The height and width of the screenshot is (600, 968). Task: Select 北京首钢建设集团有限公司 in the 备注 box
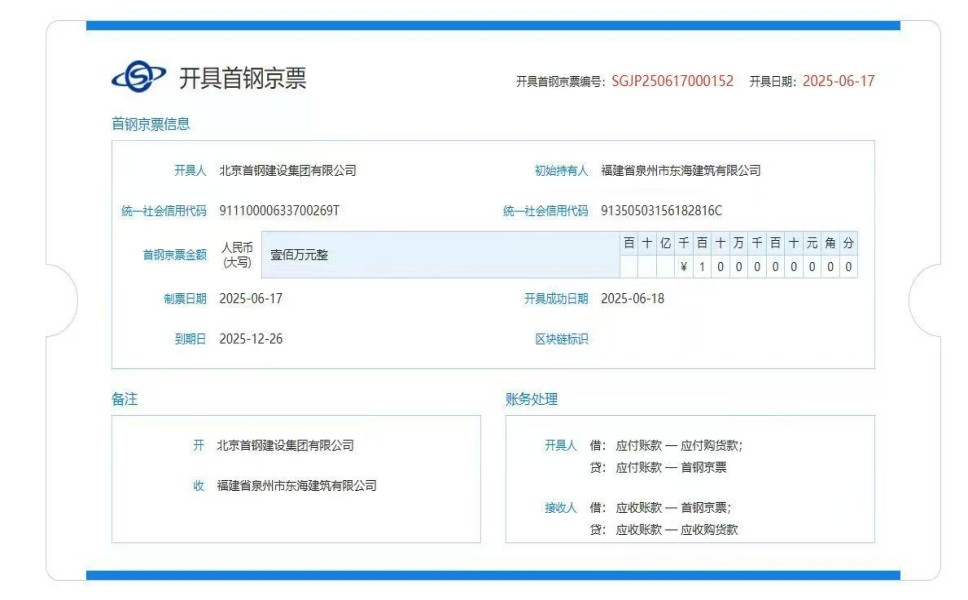pyautogui.click(x=285, y=445)
